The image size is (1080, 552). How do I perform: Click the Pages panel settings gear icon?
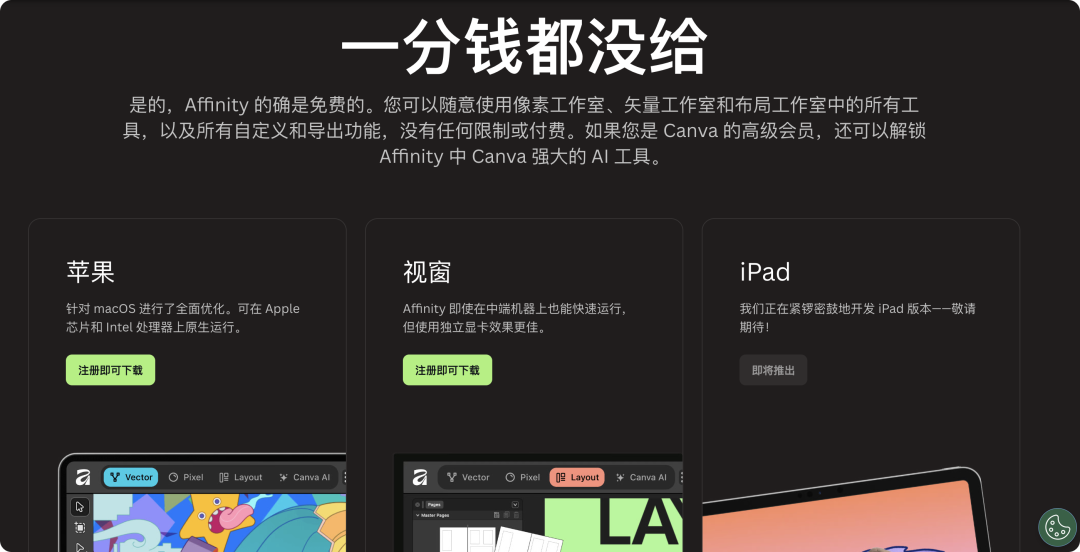417,504
